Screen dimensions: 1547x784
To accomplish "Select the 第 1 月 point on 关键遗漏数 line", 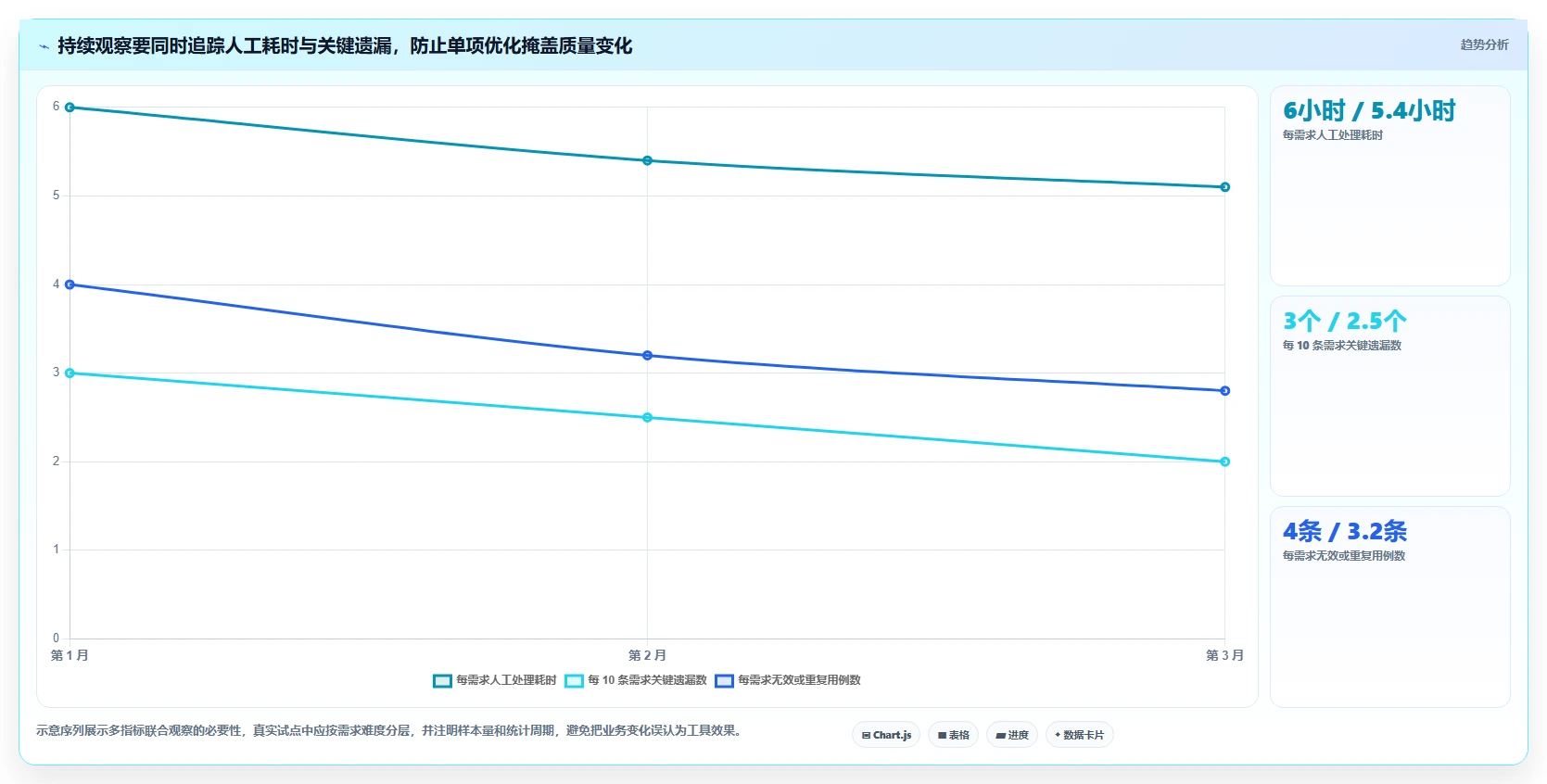I will point(70,373).
